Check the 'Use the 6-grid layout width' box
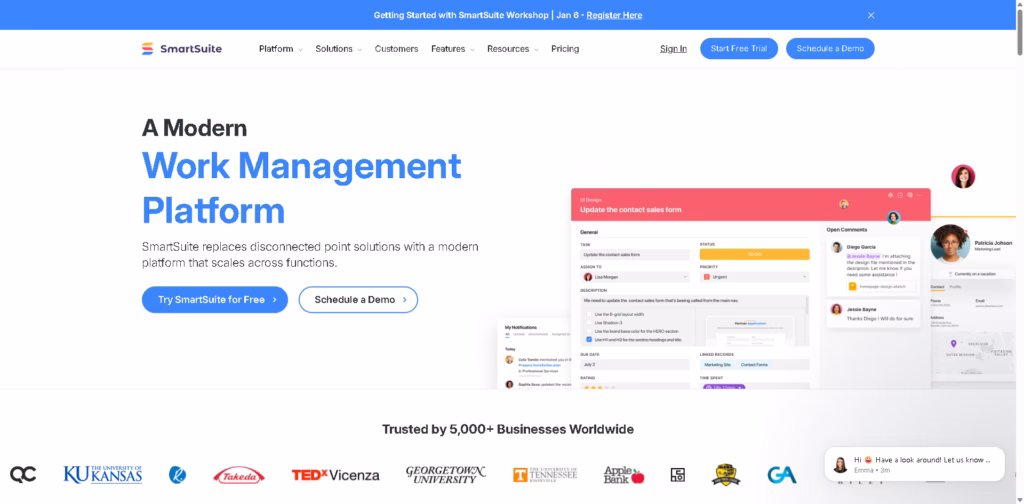 (x=588, y=314)
